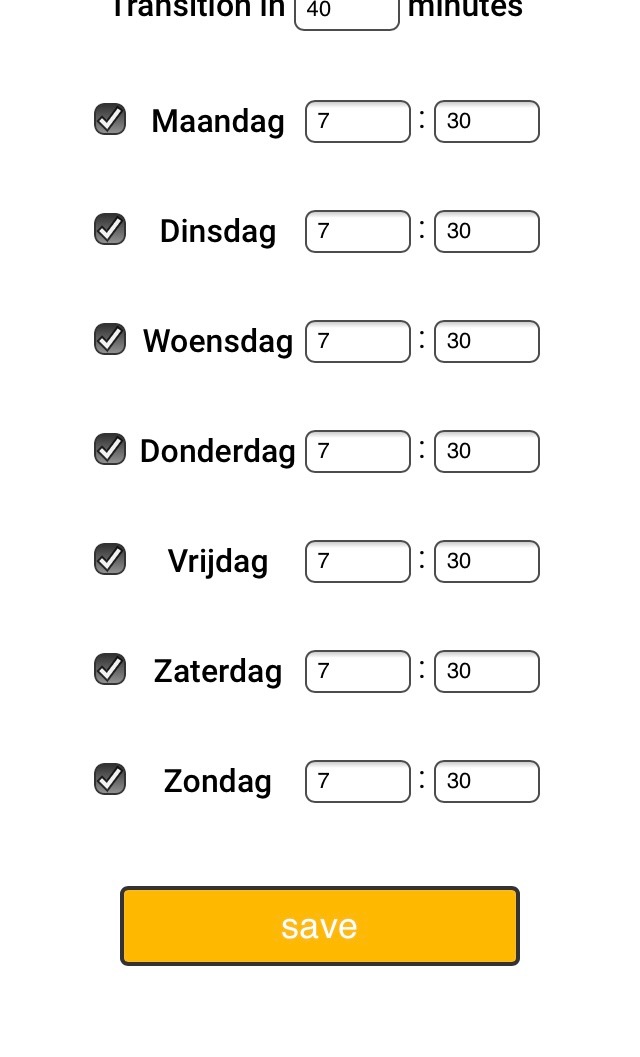Click the Woensdag hour field
This screenshot has height=1057, width=640.
[358, 341]
